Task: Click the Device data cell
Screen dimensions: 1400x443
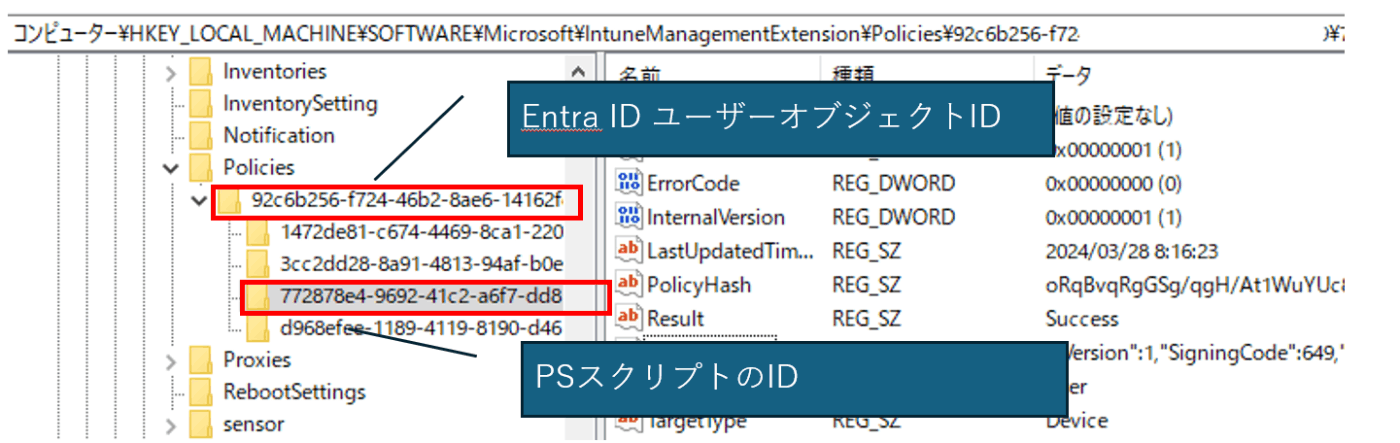Action: (1077, 422)
